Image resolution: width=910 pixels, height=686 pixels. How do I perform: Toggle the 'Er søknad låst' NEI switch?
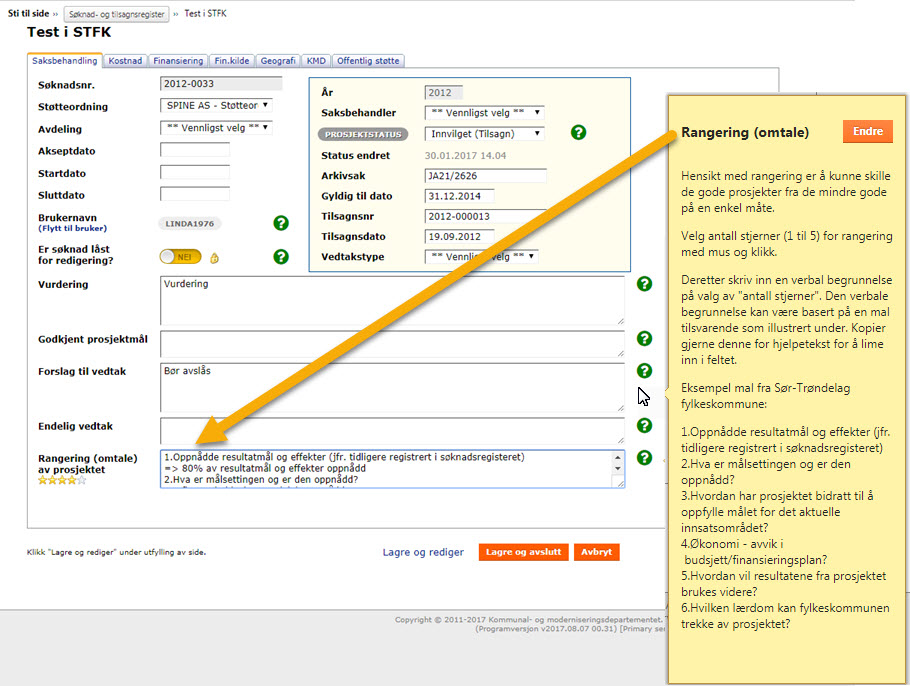coord(180,257)
